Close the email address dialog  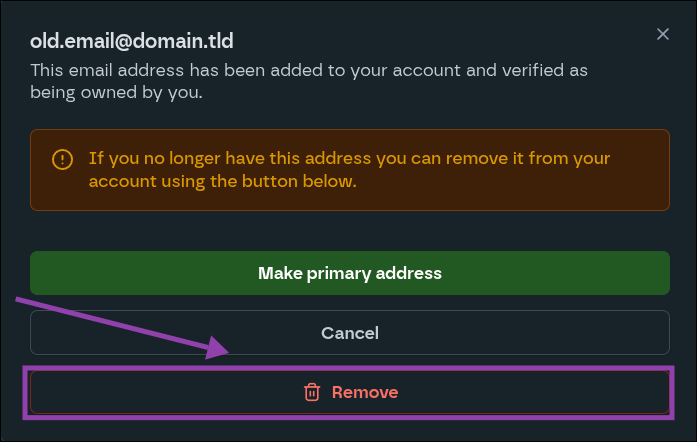[x=662, y=34]
